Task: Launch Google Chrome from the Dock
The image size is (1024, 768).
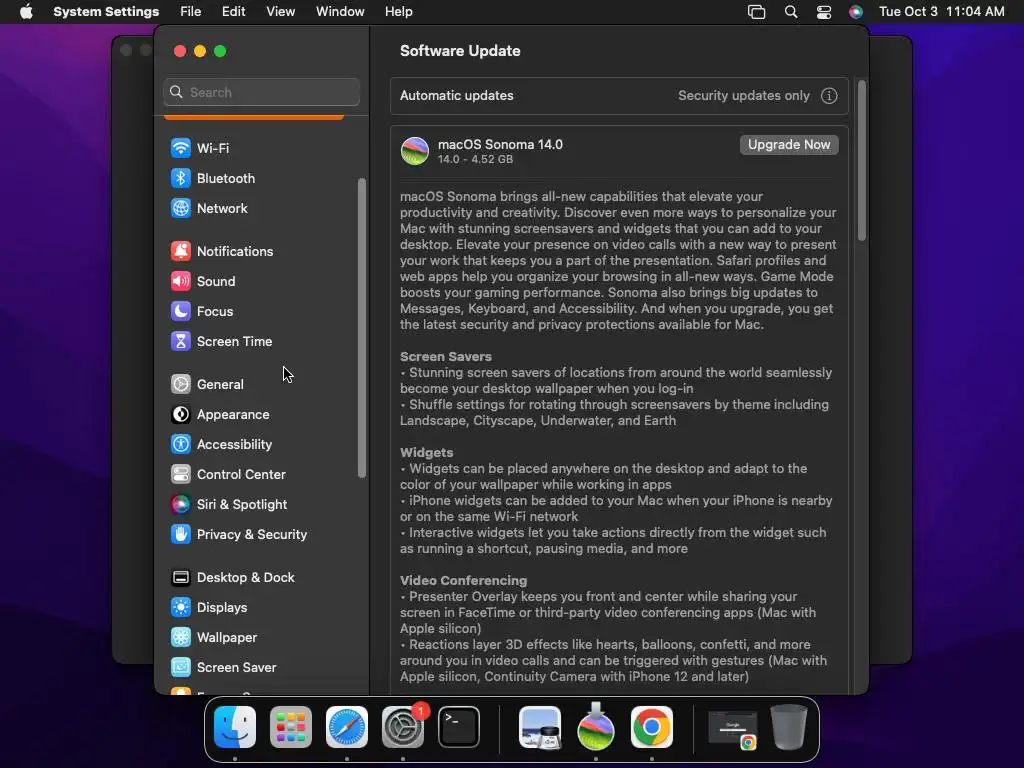Action: click(x=652, y=727)
